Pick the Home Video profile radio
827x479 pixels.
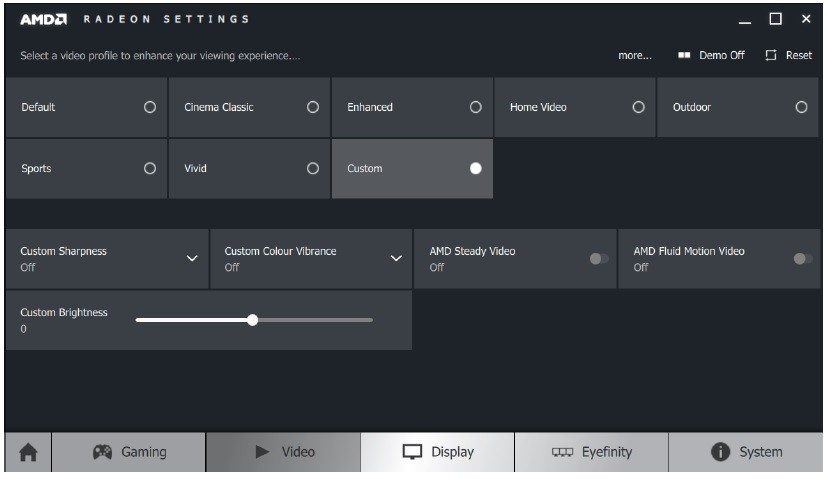point(638,108)
